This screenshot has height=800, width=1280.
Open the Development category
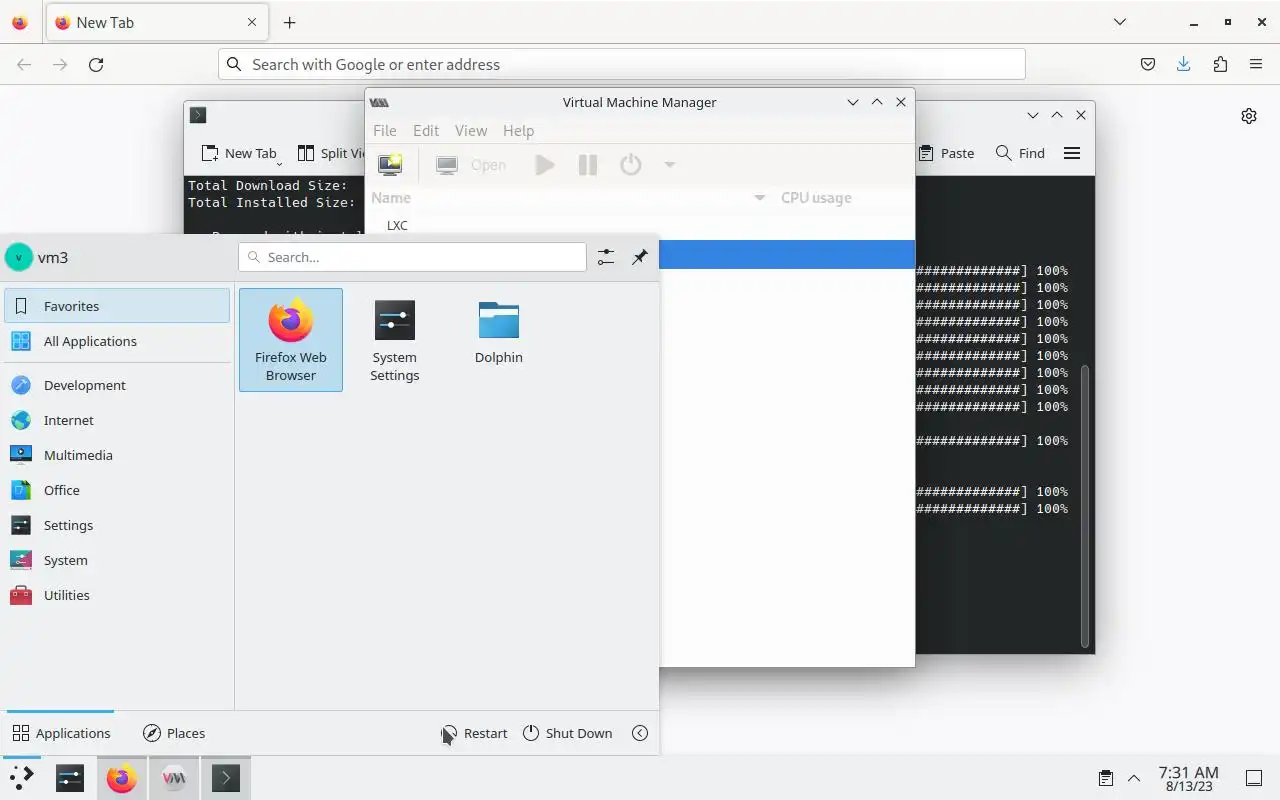pos(117,385)
